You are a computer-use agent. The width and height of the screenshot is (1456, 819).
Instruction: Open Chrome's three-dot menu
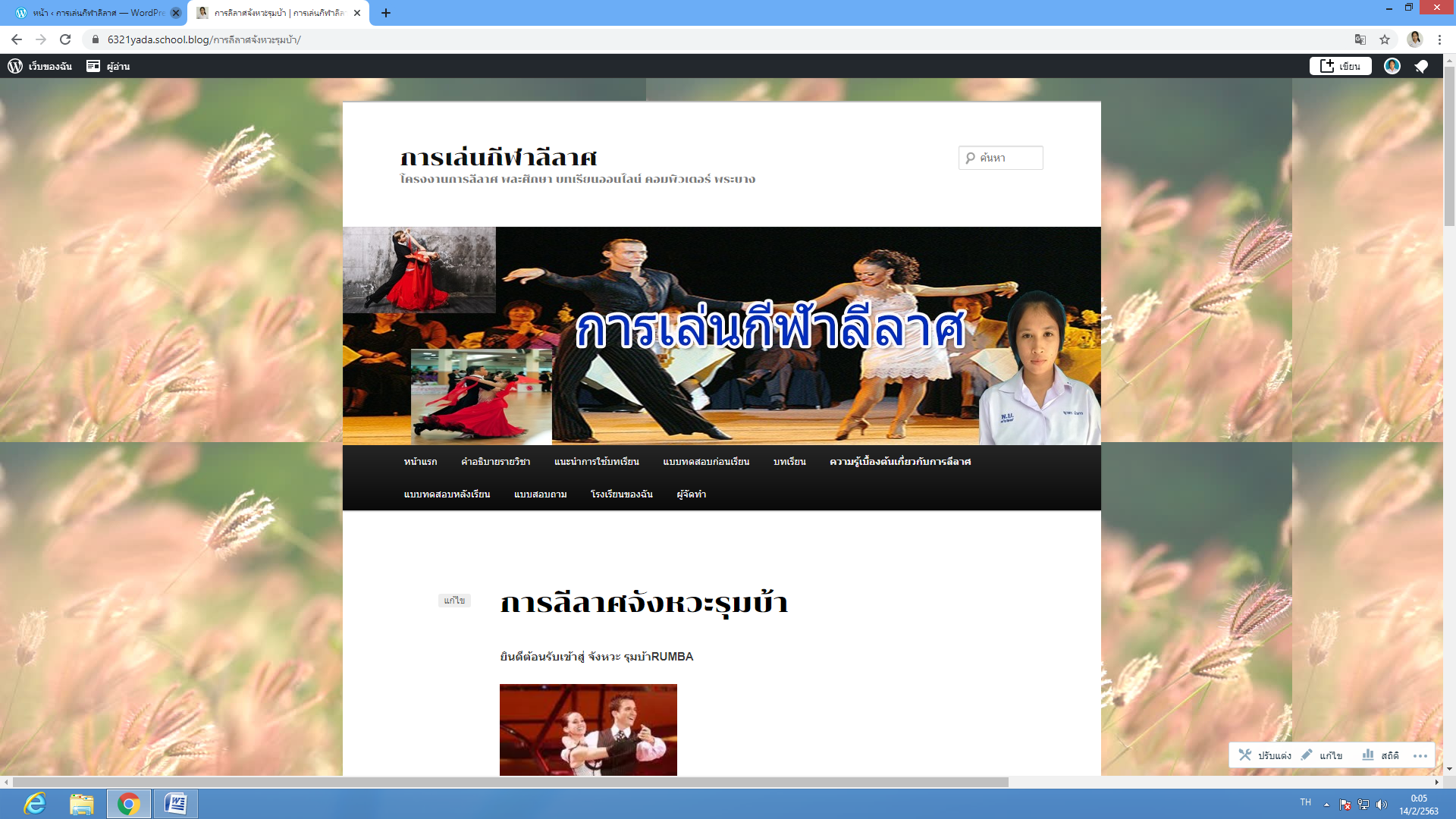(x=1439, y=39)
